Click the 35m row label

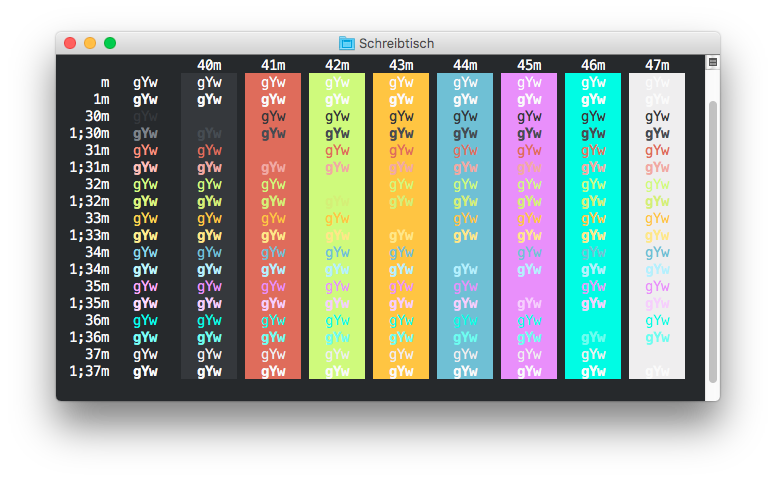point(97,286)
